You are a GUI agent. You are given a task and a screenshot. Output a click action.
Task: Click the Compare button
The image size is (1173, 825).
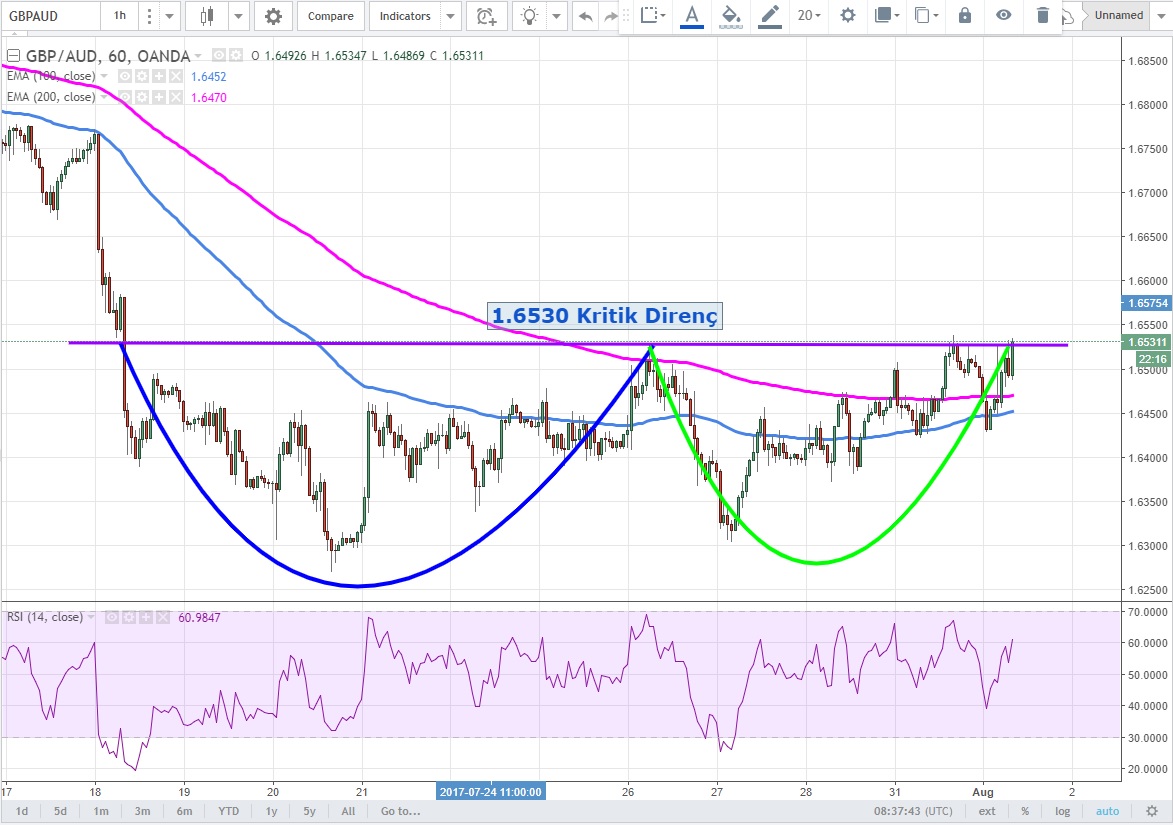(330, 16)
